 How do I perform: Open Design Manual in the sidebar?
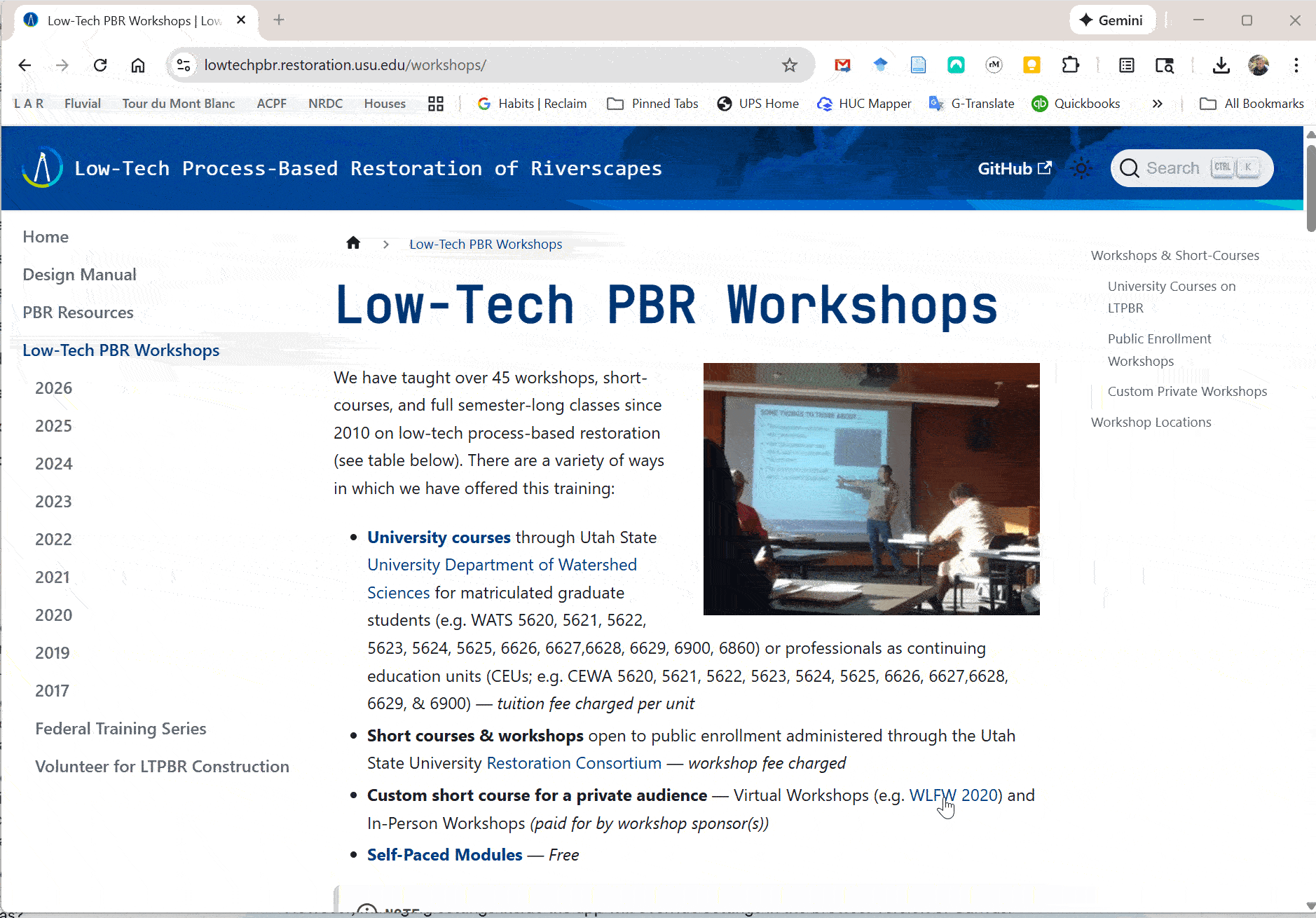[x=79, y=275]
